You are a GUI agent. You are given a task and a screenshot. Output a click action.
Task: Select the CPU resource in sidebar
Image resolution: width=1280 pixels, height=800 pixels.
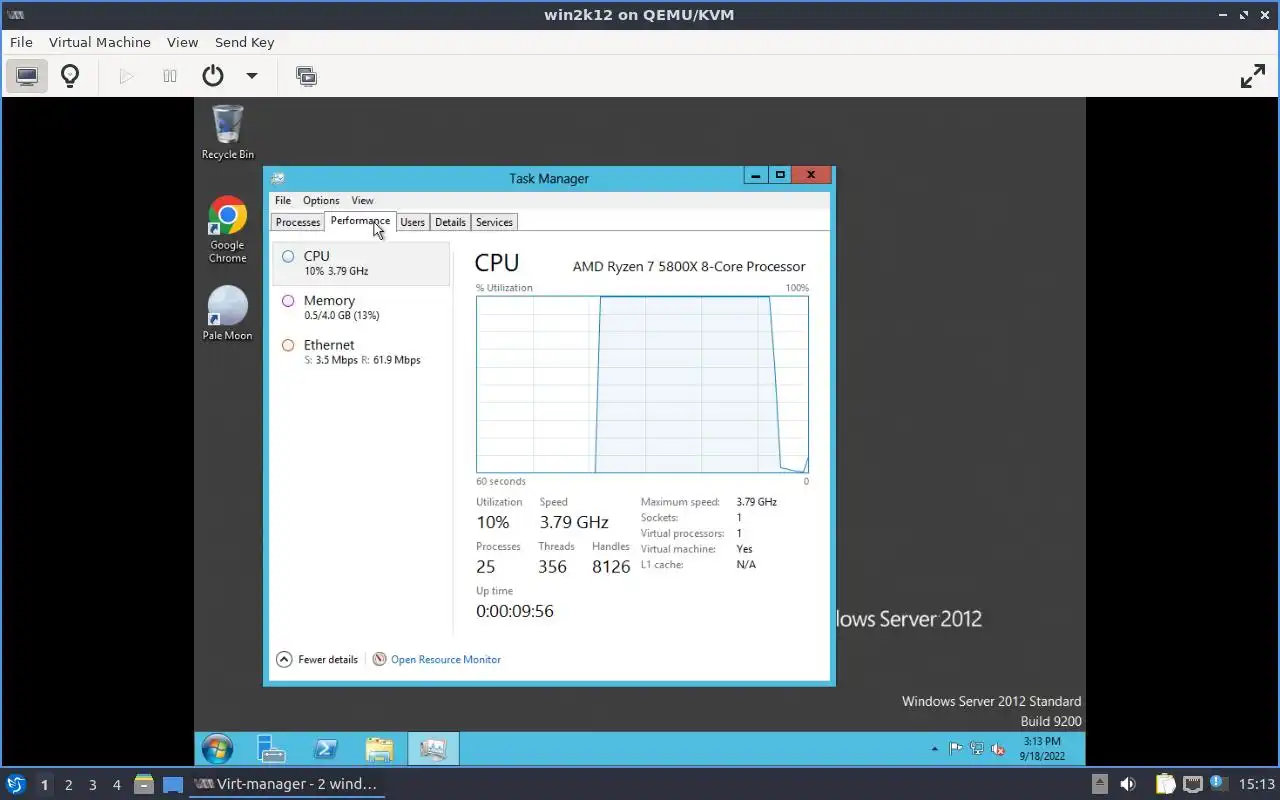pos(361,263)
